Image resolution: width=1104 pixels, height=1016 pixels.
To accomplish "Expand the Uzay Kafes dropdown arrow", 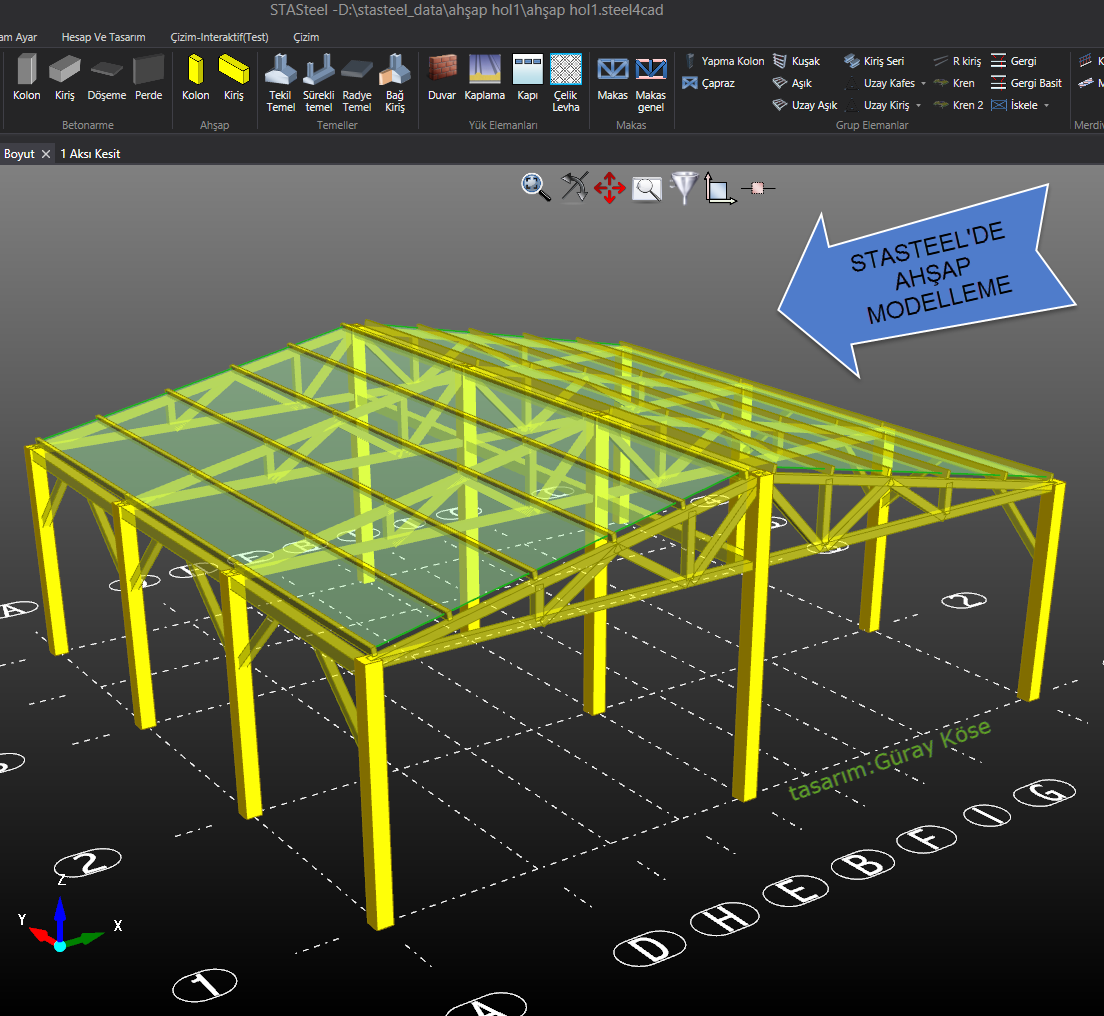I will [924, 84].
